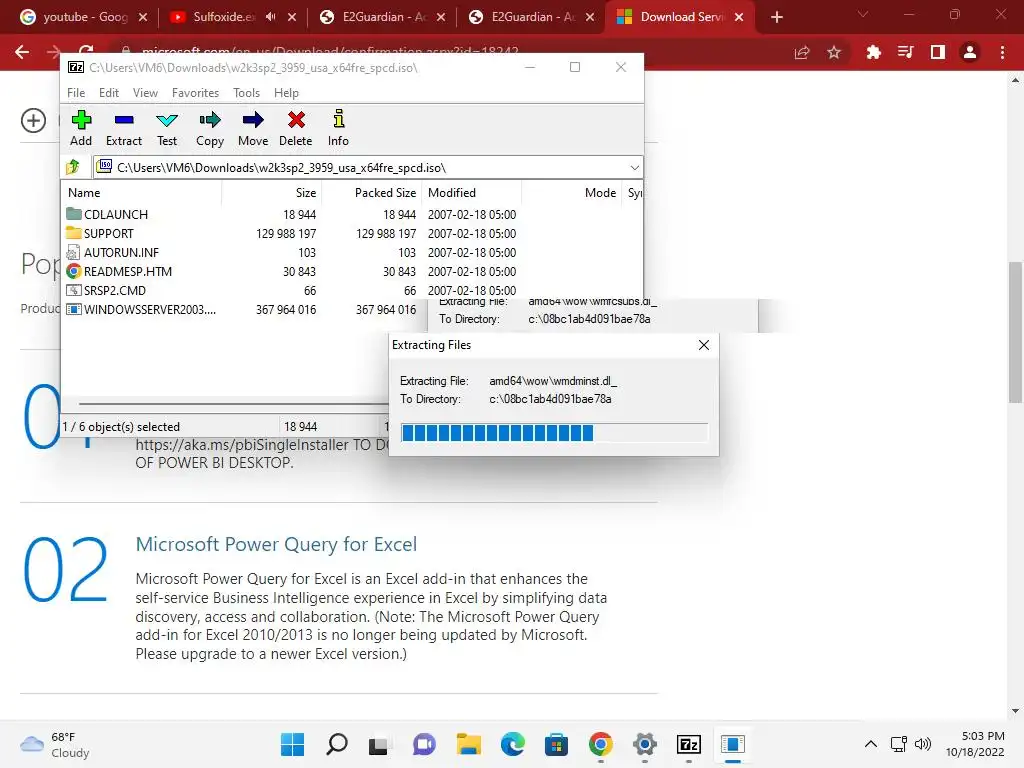Click the up-folder icon beside path field

click(x=73, y=167)
